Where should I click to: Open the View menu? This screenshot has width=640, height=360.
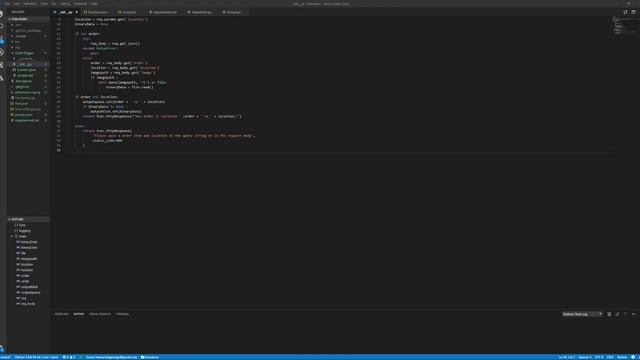pyautogui.click(x=44, y=4)
